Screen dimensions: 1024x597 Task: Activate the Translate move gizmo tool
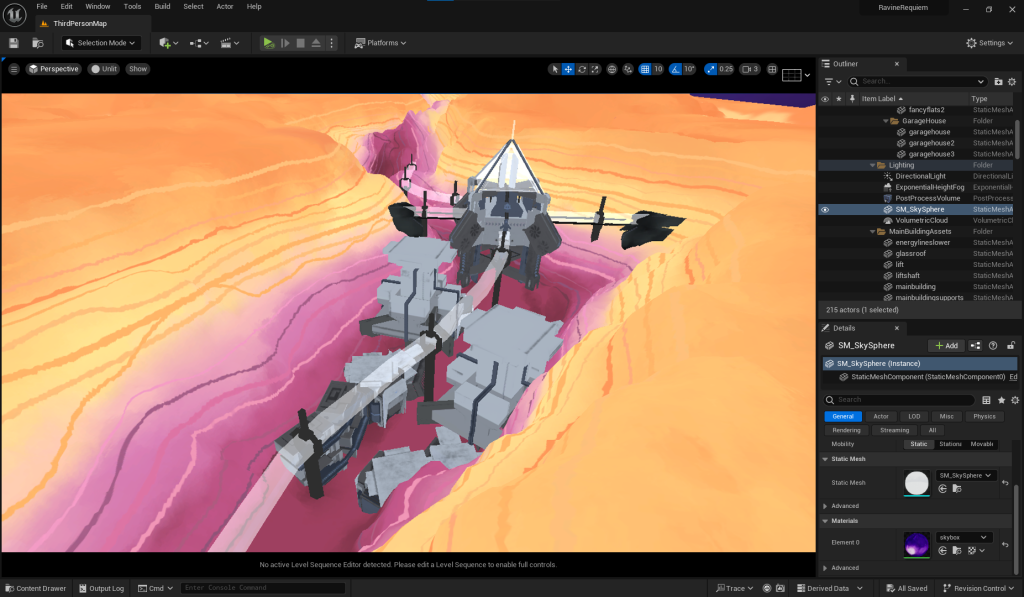[x=568, y=69]
